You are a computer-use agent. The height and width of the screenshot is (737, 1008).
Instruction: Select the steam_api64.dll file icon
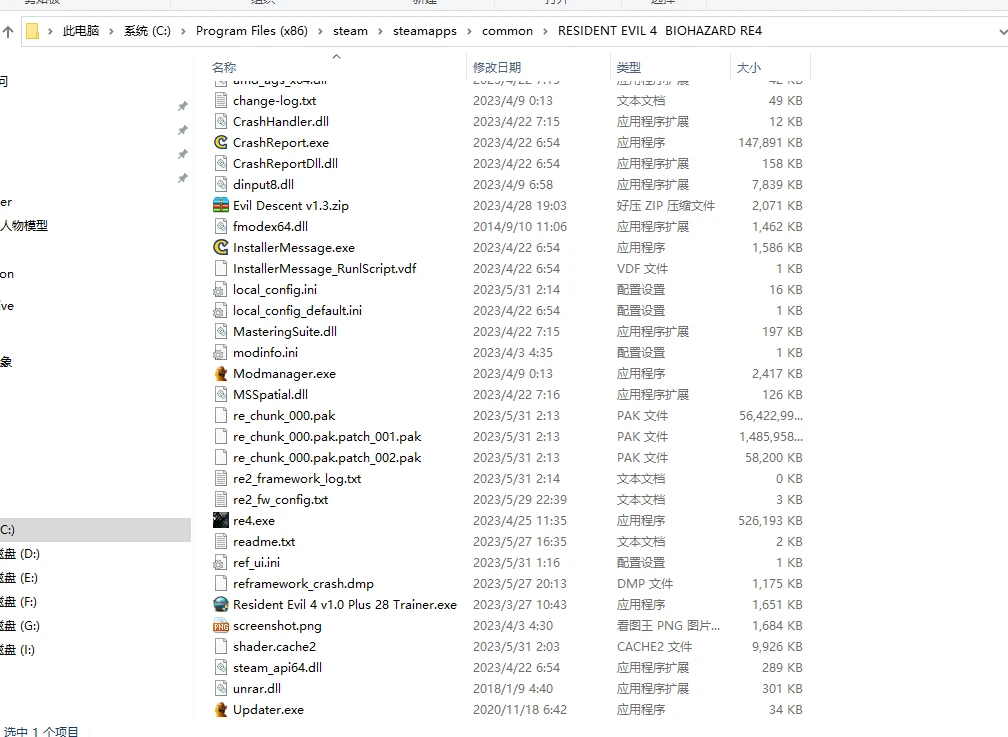[x=220, y=668]
